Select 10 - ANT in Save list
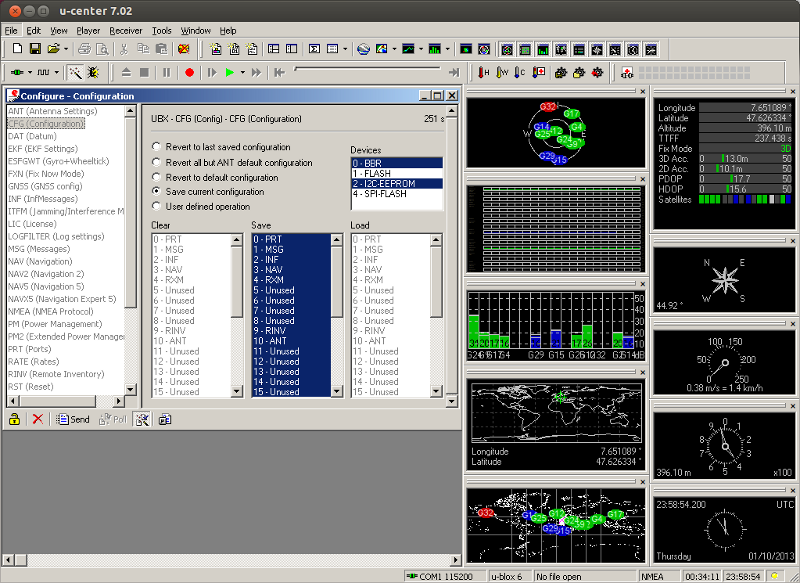The image size is (800, 583). 291,341
